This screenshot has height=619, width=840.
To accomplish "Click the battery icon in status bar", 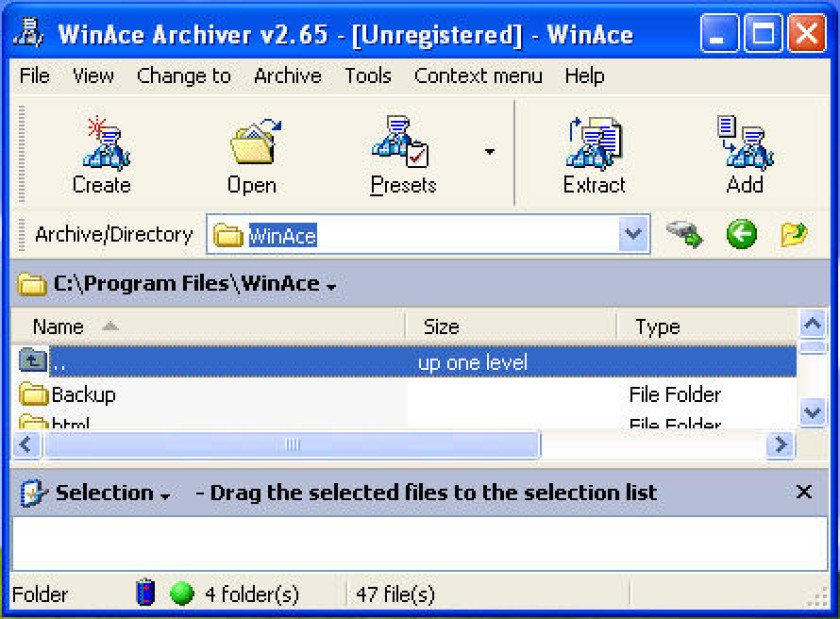I will pos(145,592).
